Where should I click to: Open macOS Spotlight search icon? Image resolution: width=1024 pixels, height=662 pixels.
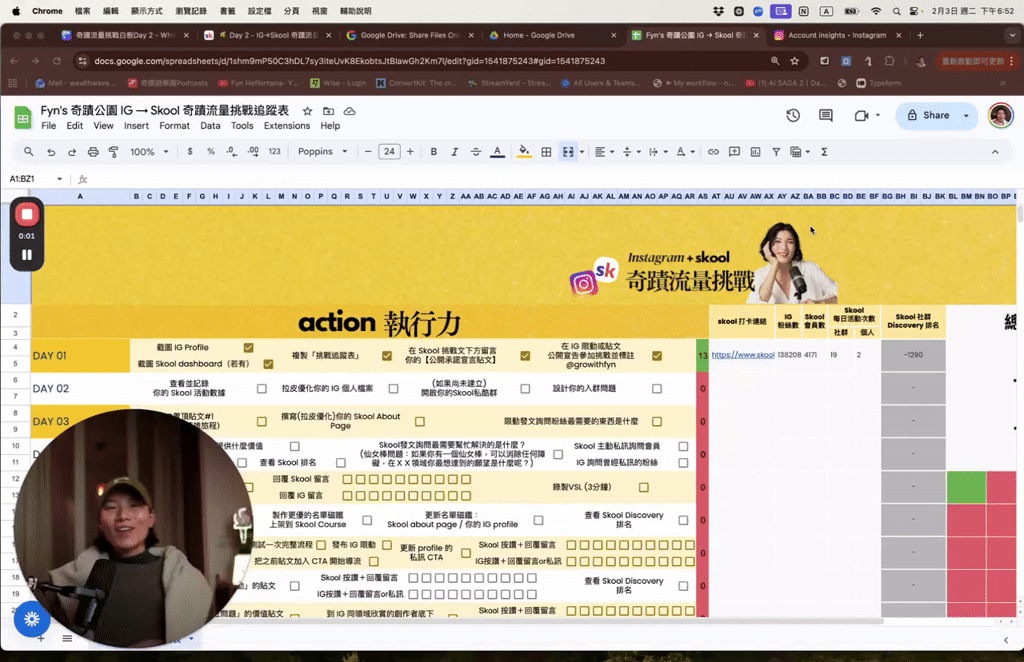[x=897, y=11]
